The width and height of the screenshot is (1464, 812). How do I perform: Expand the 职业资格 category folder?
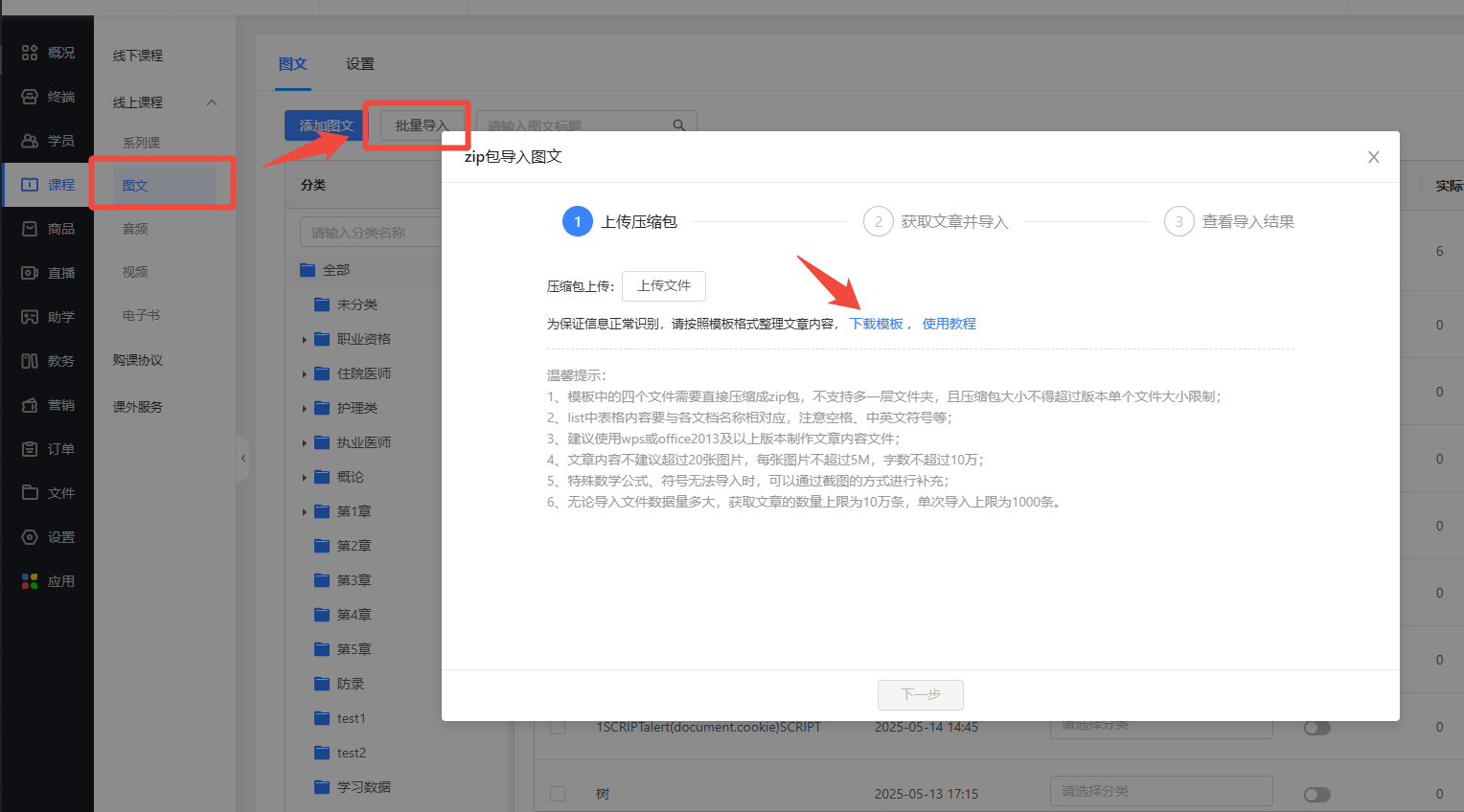(x=305, y=340)
